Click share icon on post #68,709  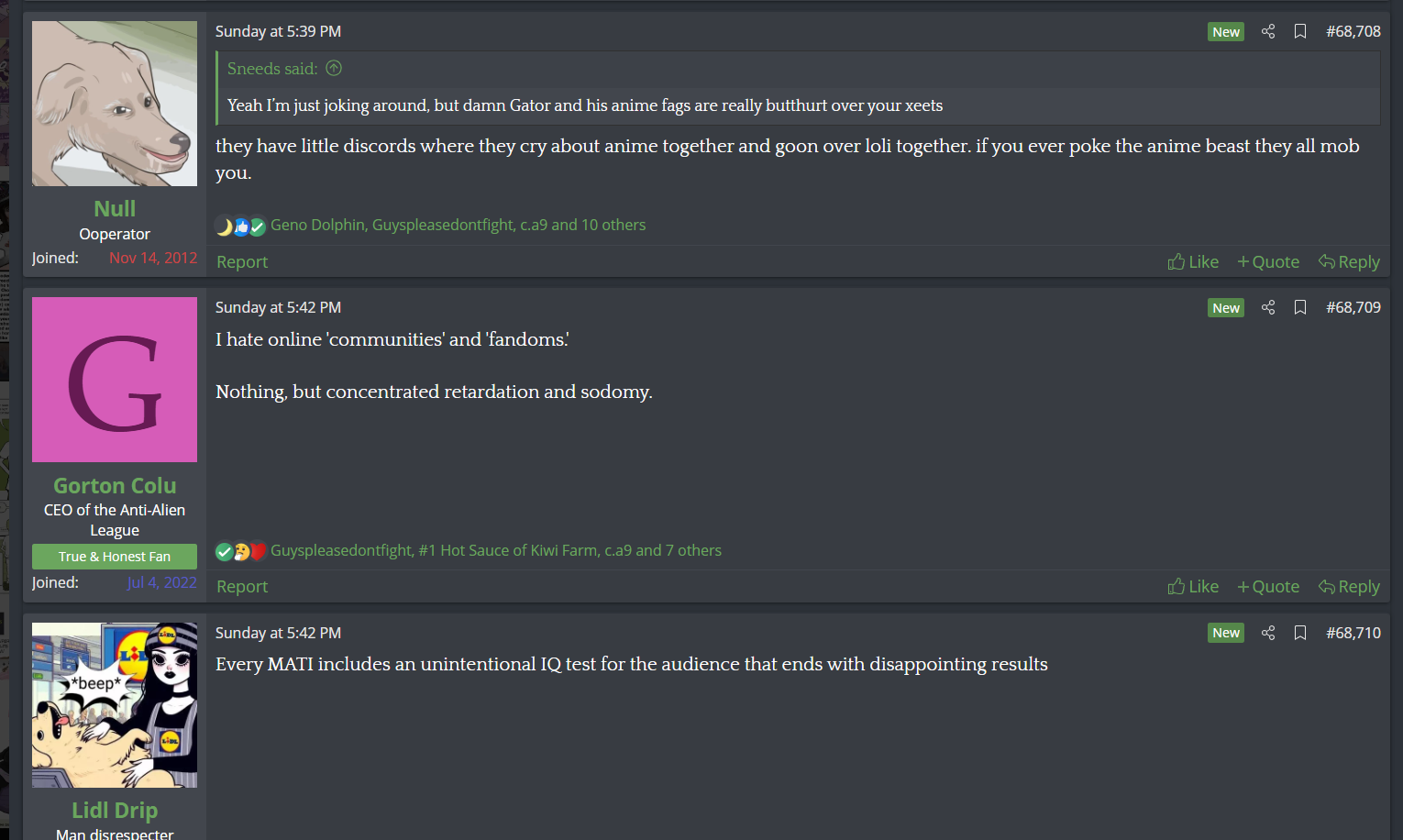(1268, 307)
